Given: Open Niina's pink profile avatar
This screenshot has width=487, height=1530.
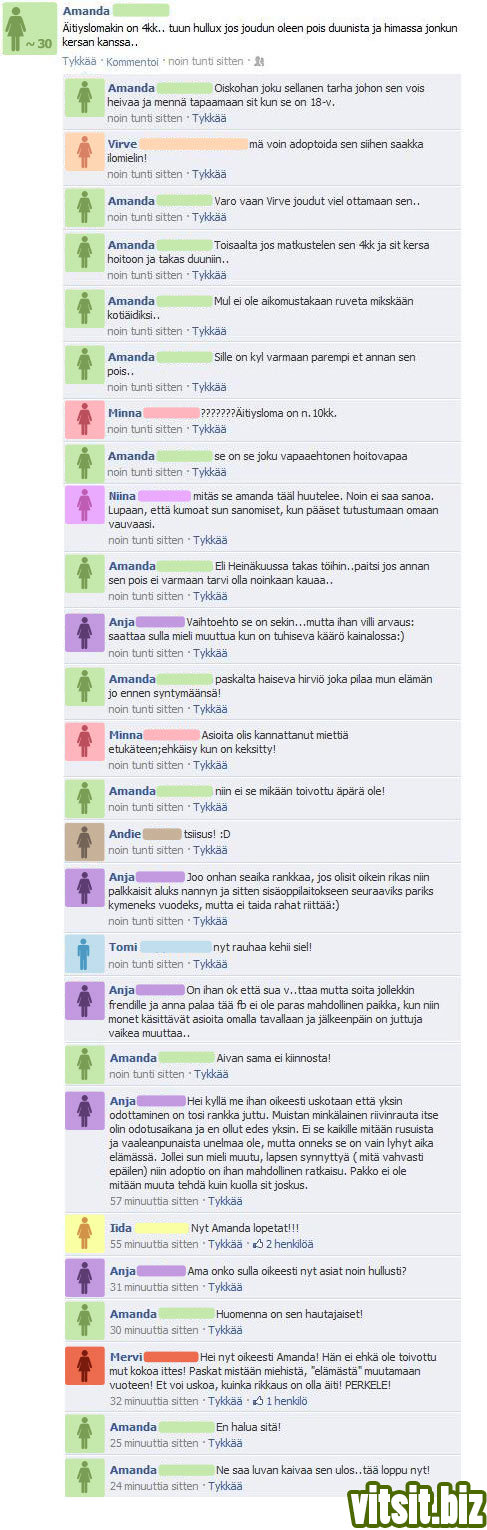Looking at the screenshot, I should (x=84, y=505).
